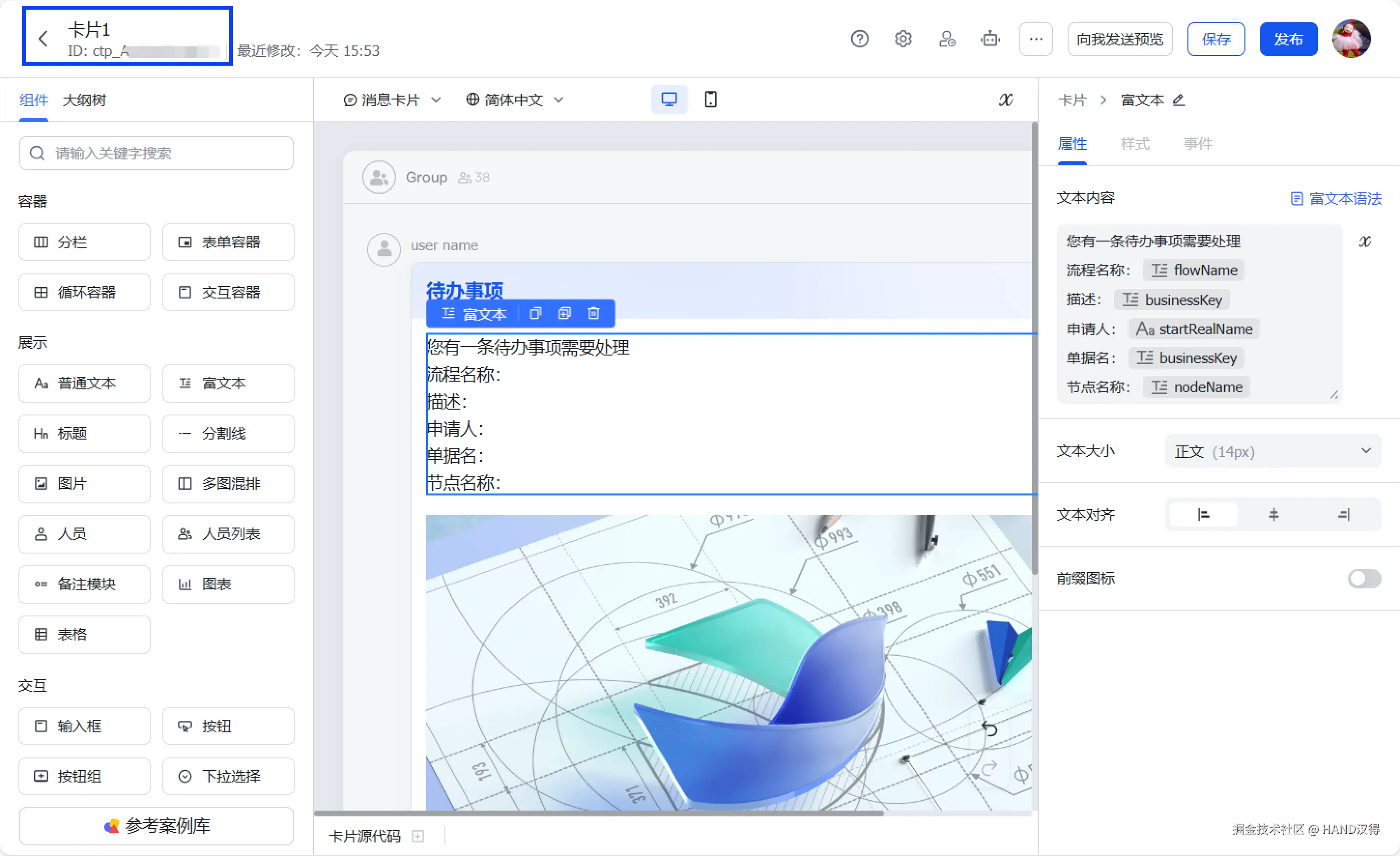Screen dimensions: 1400x856
Task: Click the back arrow next to 卡片1
Action: click(x=43, y=39)
